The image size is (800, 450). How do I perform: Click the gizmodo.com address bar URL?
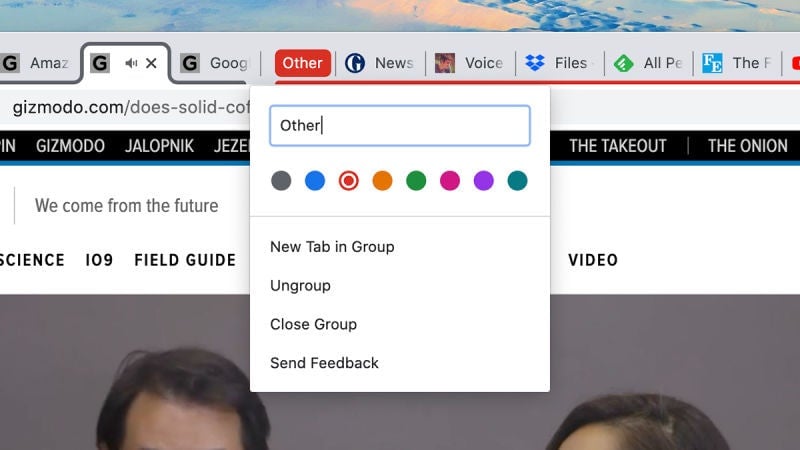click(x=131, y=107)
